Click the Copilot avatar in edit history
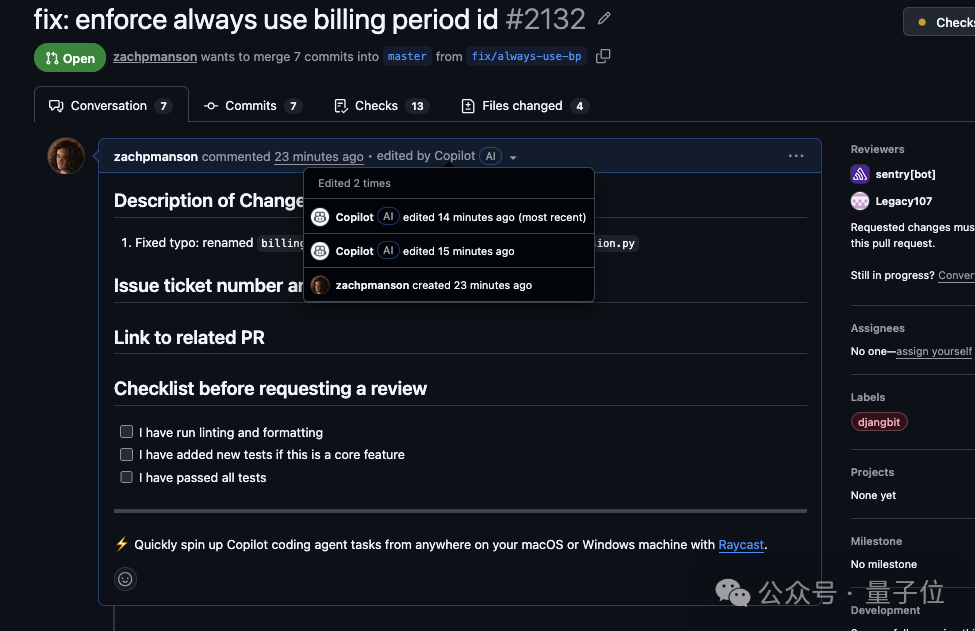This screenshot has height=631, width=975. 320,216
